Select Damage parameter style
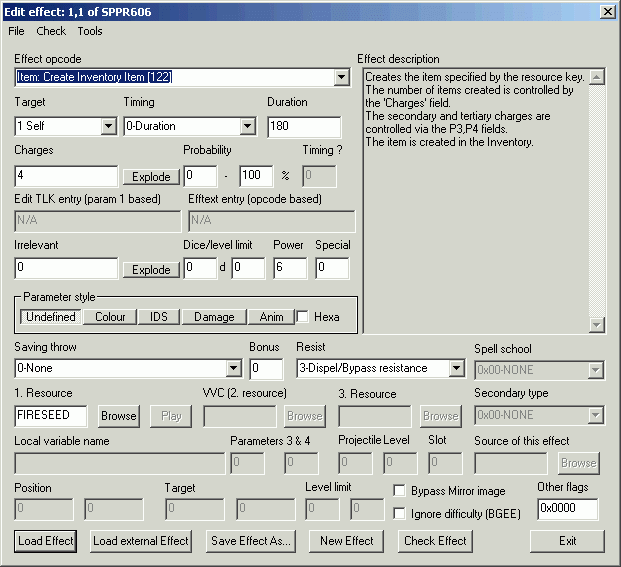Viewport: 621px width, 567px height. pyautogui.click(x=214, y=317)
